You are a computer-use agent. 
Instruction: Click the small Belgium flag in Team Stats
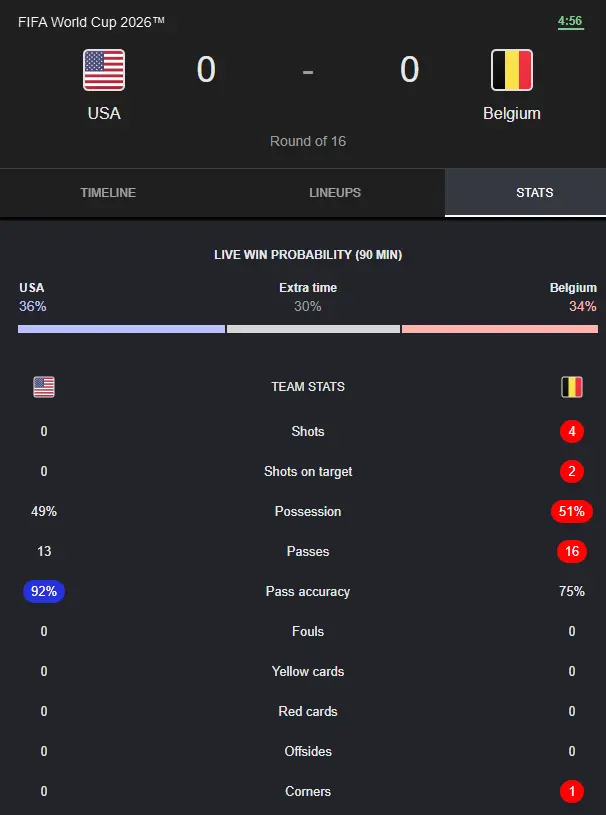tap(572, 387)
